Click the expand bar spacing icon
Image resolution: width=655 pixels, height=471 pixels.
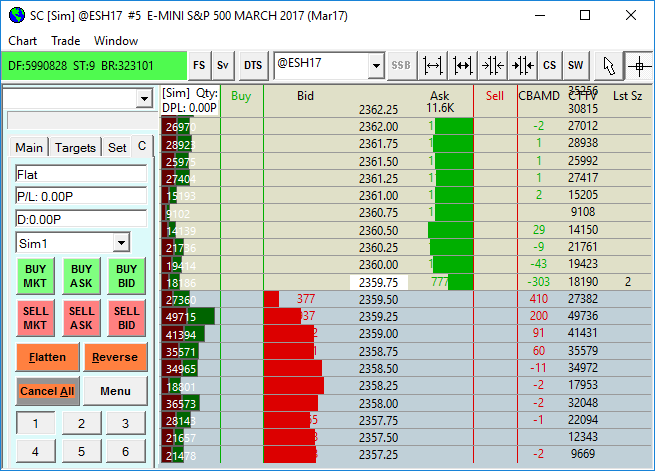(432, 66)
